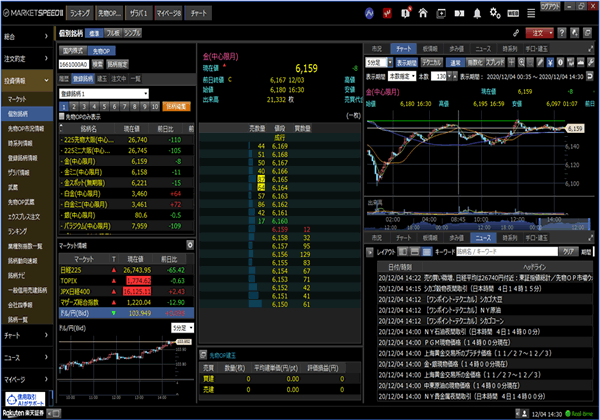Open the alert bell icon
Image resolution: width=600 pixels, height=420 pixels.
pyautogui.click(x=477, y=13)
